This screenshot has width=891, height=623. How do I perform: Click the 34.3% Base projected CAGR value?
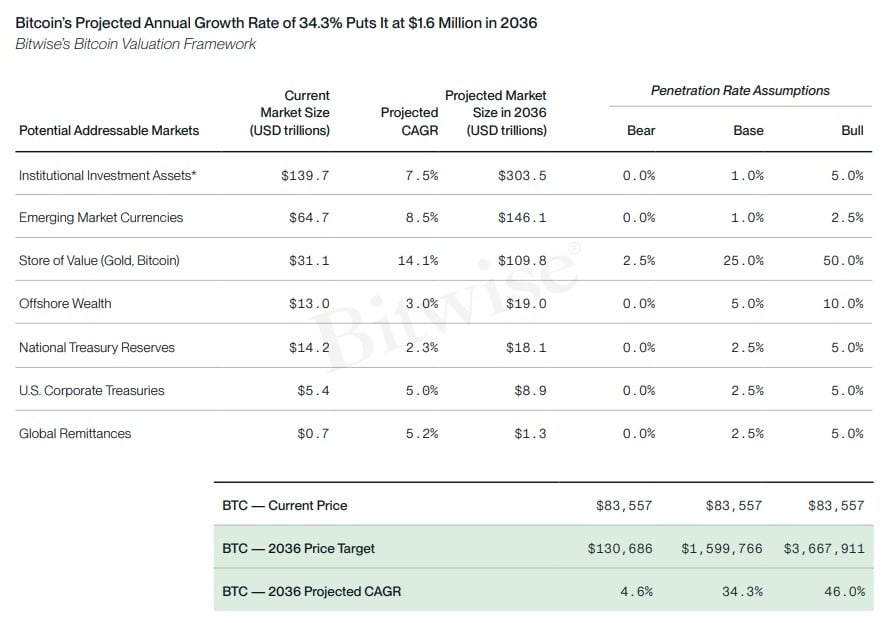[x=742, y=592]
